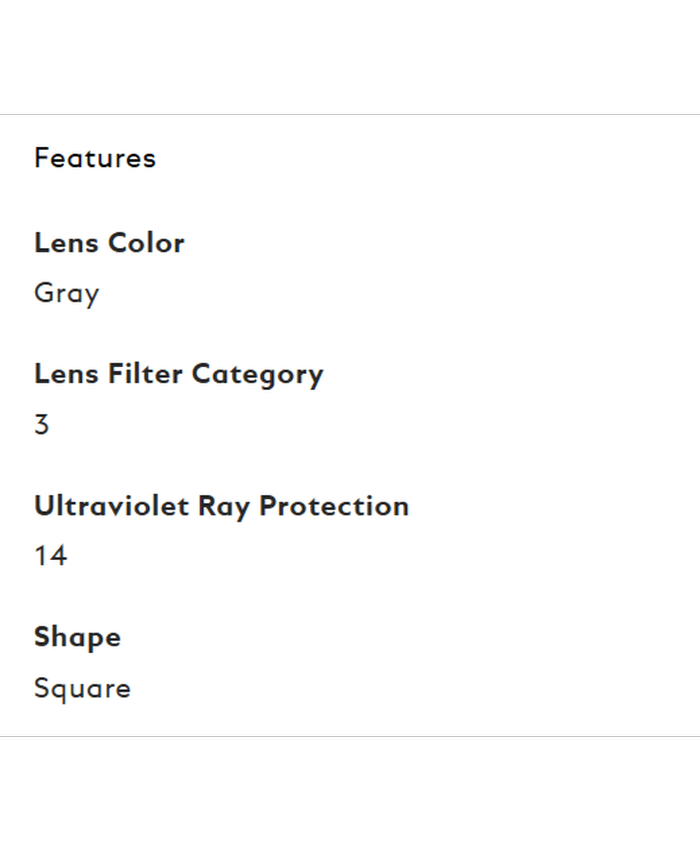700x850 pixels.
Task: Select the Lens Filter Category label
Action: pyautogui.click(x=178, y=374)
